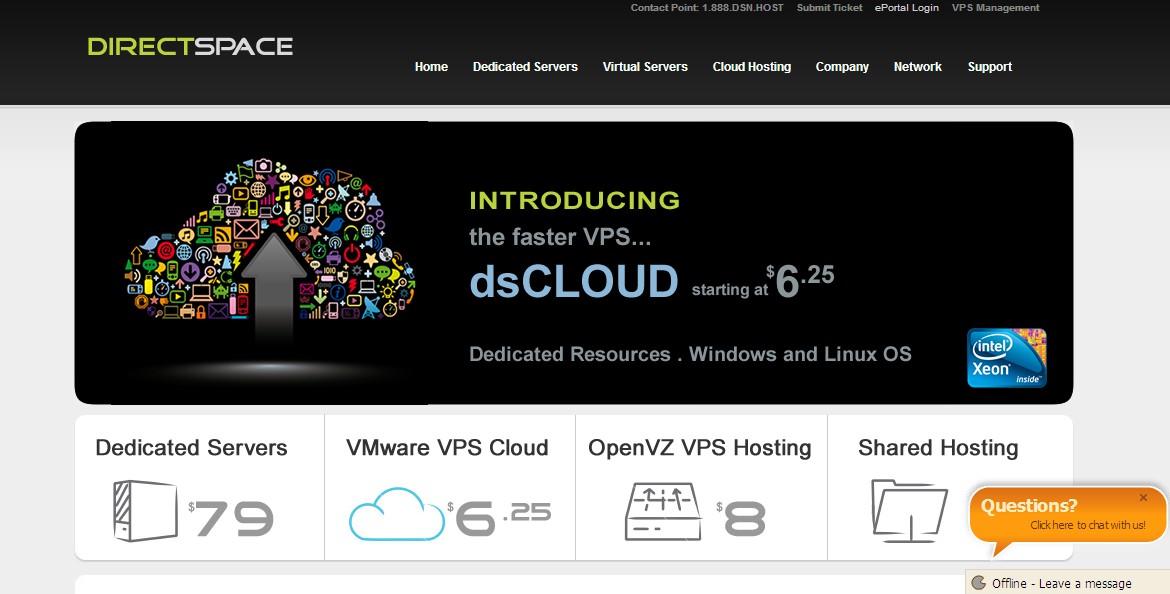Screen dimensions: 1170x594
Task: Click "Dedicated Resources . Windows and Linux OS" text
Action: pos(690,354)
